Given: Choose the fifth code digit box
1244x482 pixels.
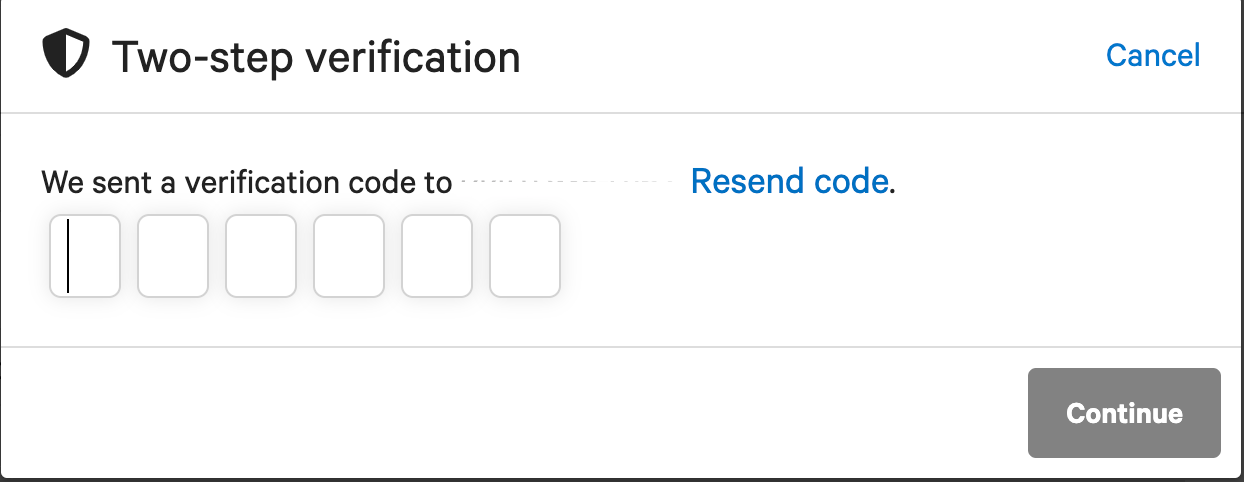Looking at the screenshot, I should click(437, 256).
